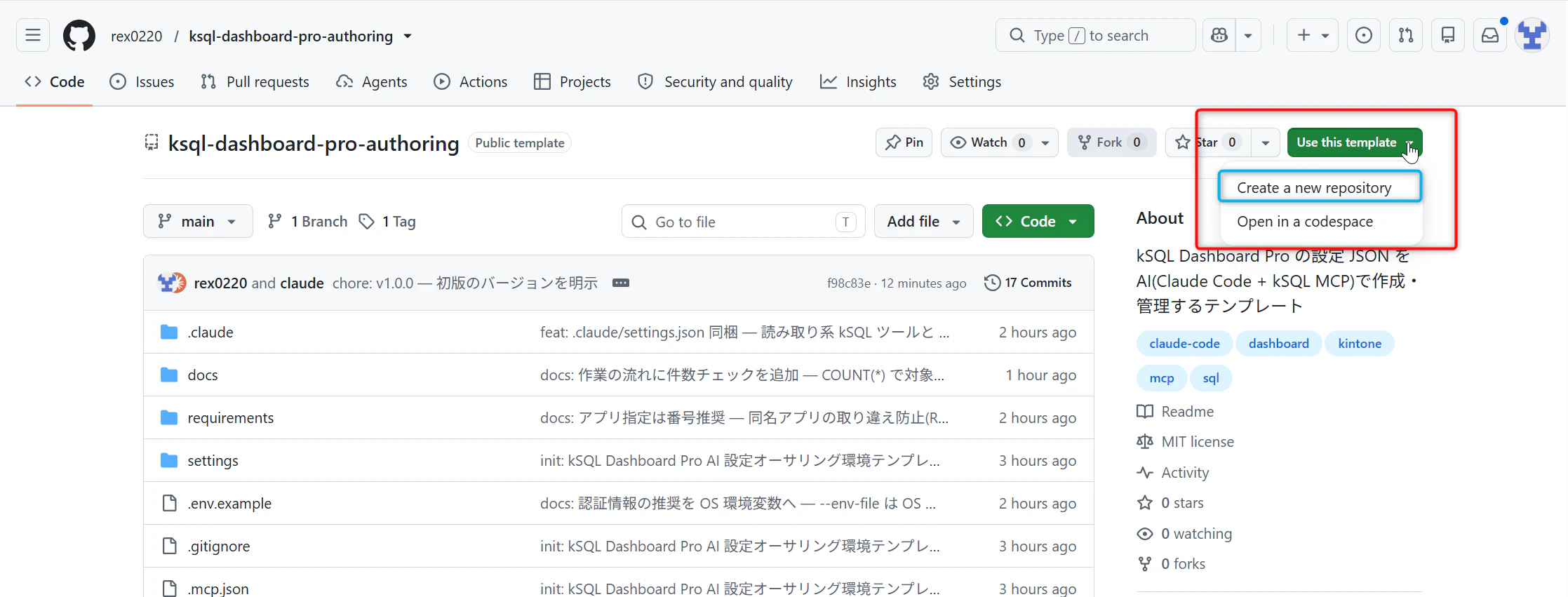View the 17 Commits history

point(1028,283)
